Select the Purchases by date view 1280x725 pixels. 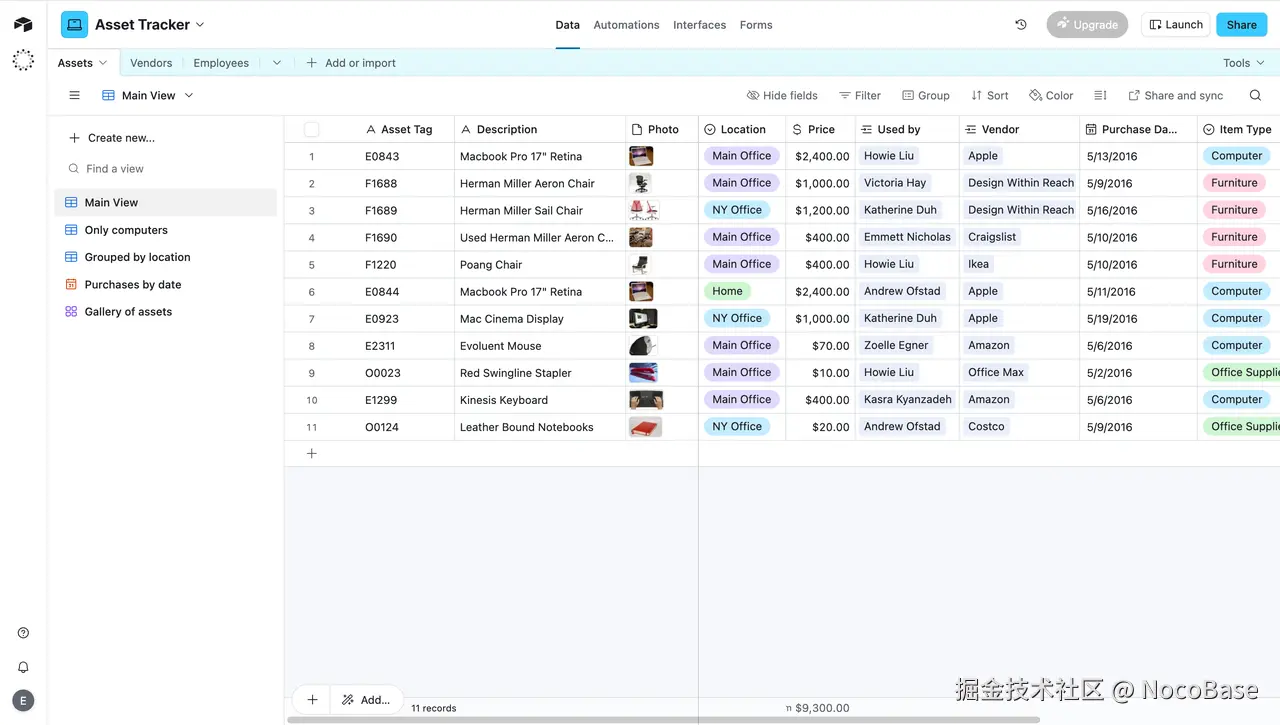click(165, 285)
